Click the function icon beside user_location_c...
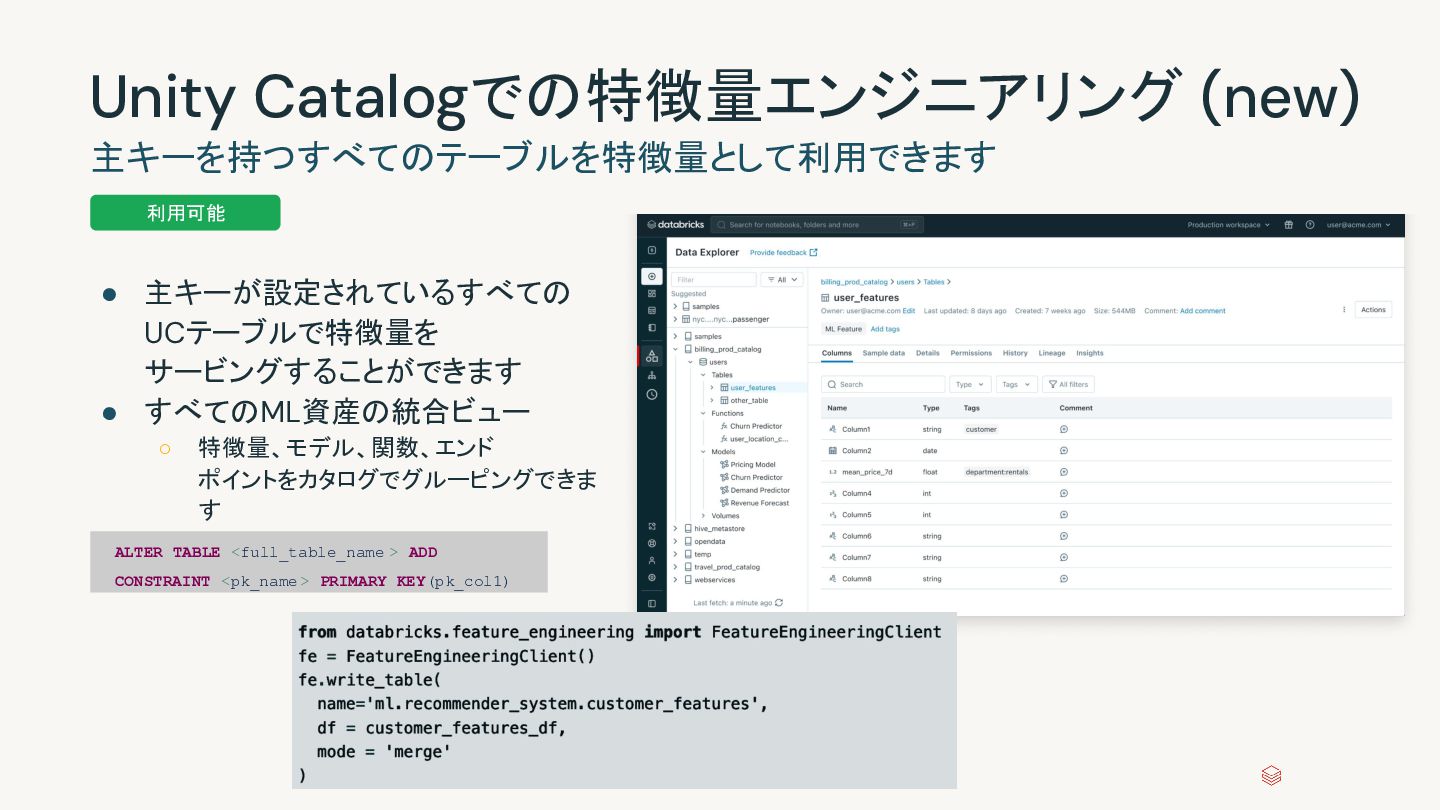 point(724,438)
